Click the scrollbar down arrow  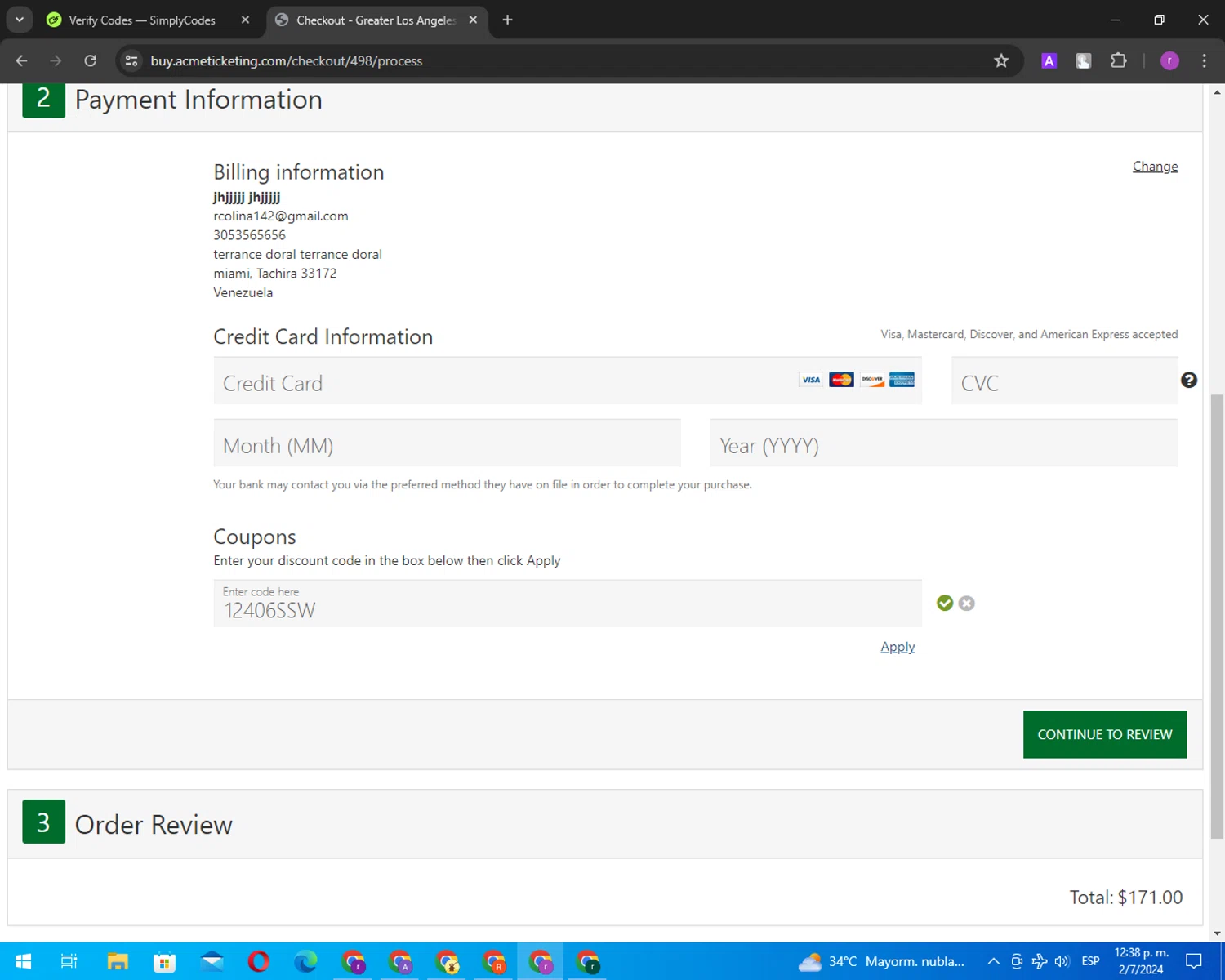pos(1217,933)
